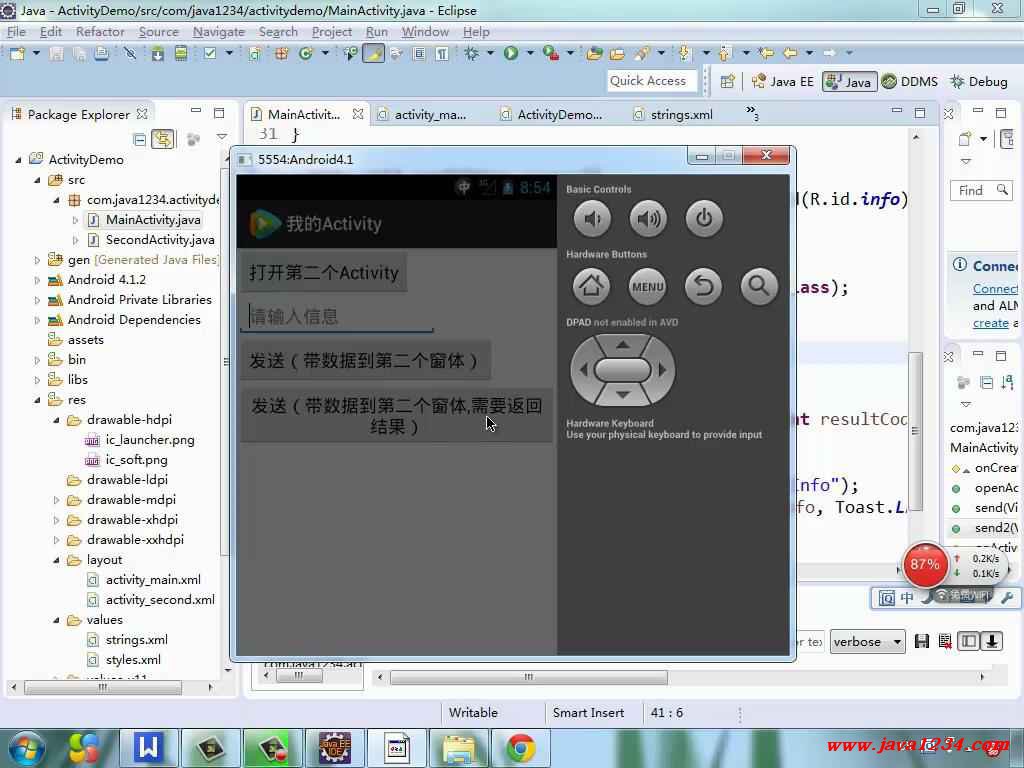Click the Back navigation arrow in toolbar

click(790, 53)
